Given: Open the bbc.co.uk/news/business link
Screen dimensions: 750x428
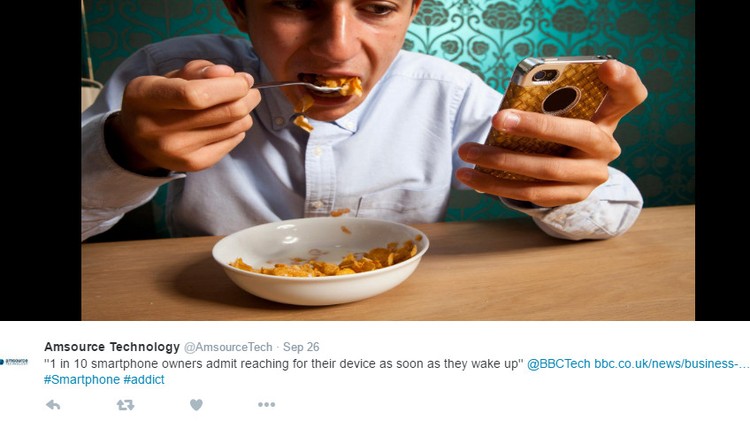Looking at the screenshot, I should click(x=672, y=364).
